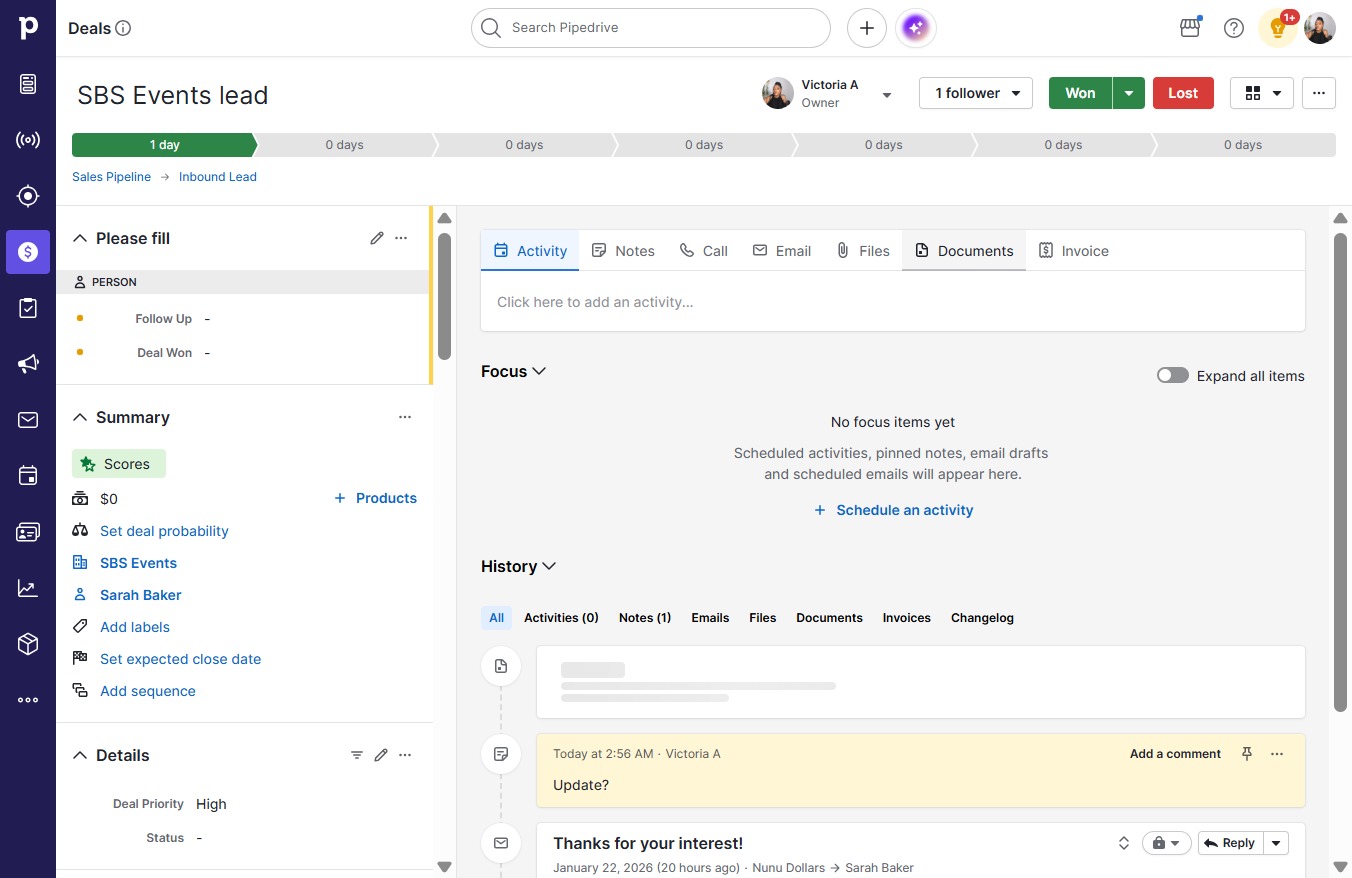Switch to the Call tab
The height and width of the screenshot is (878, 1352).
coord(704,251)
